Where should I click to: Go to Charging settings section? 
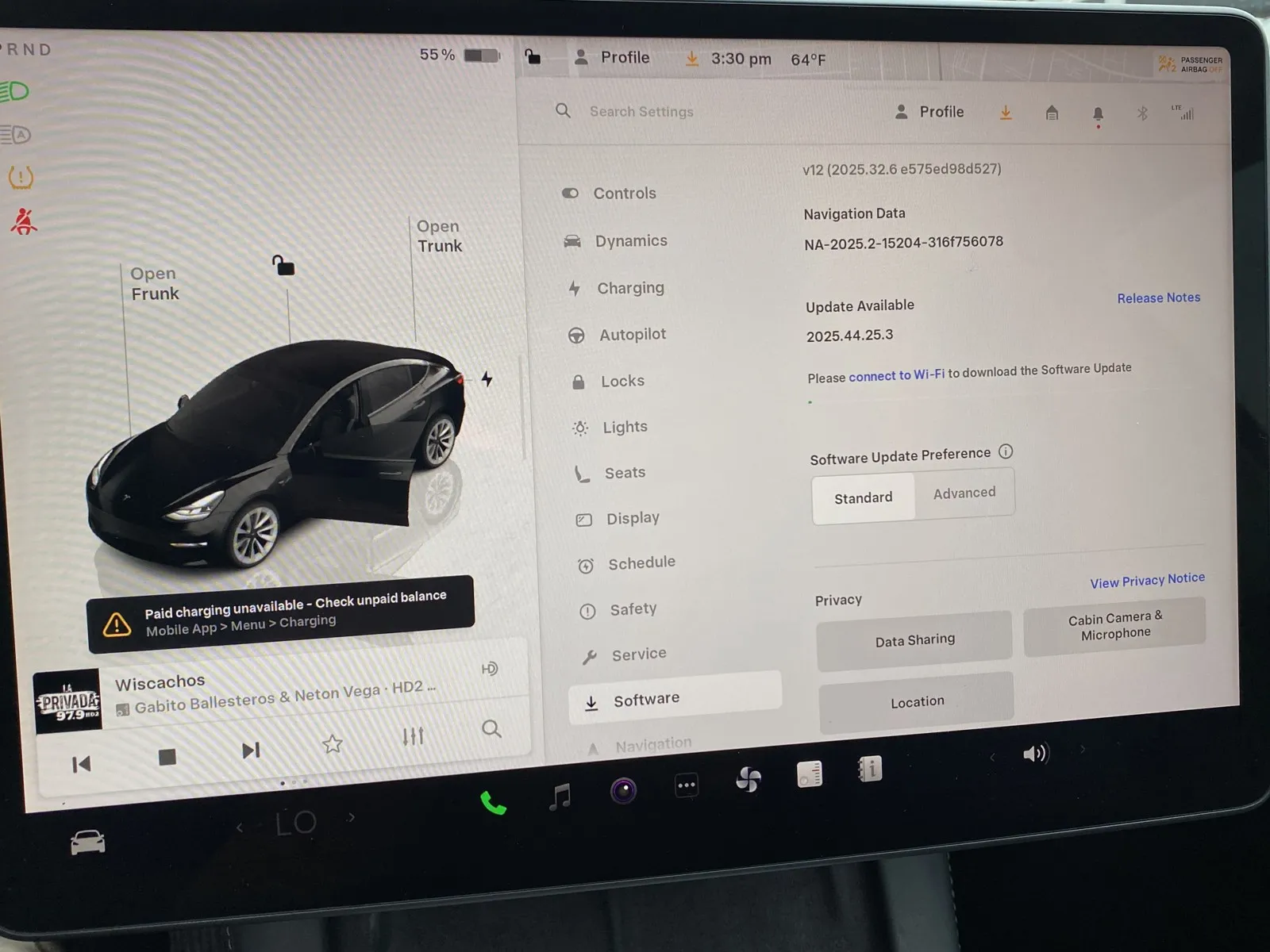coord(630,288)
